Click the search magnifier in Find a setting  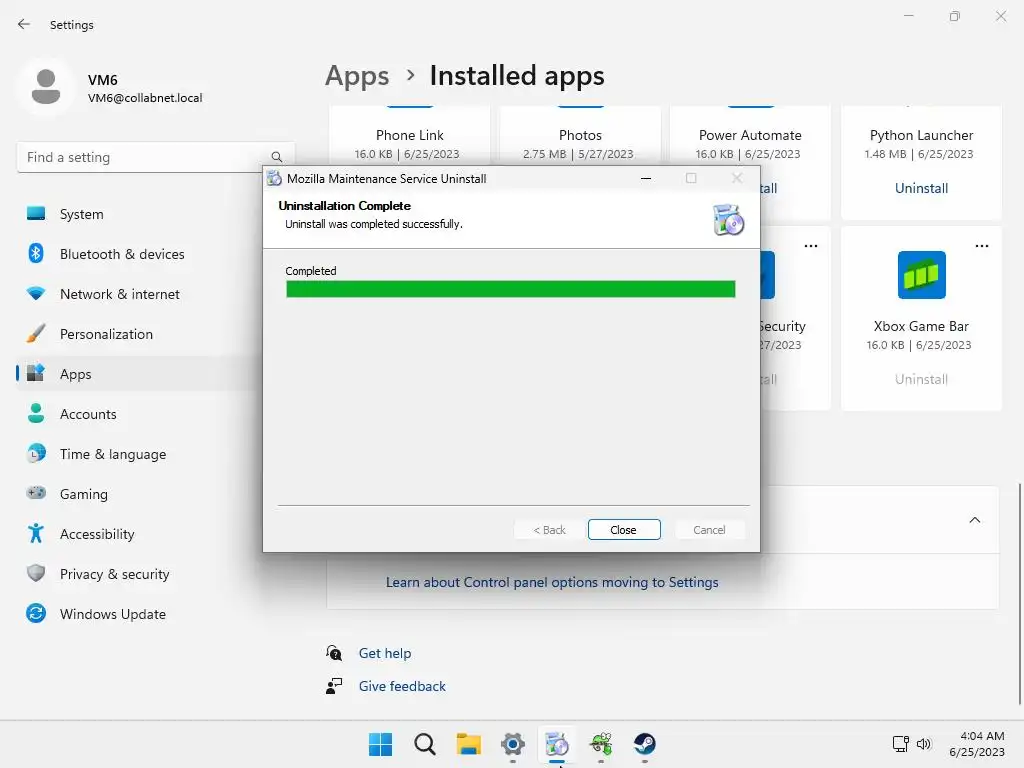coord(277,157)
